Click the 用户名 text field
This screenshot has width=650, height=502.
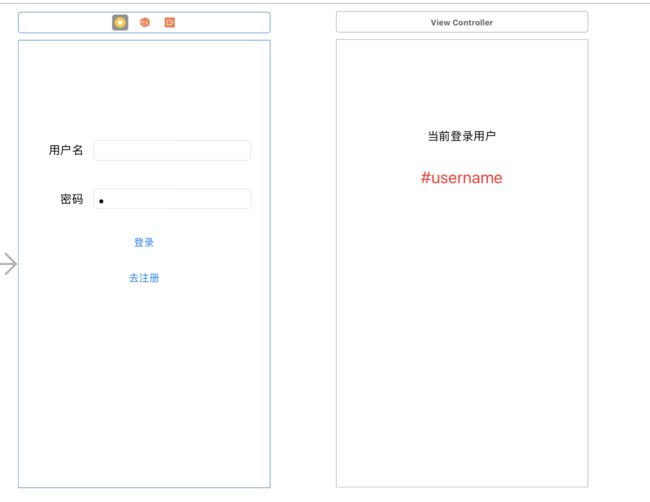[172, 150]
